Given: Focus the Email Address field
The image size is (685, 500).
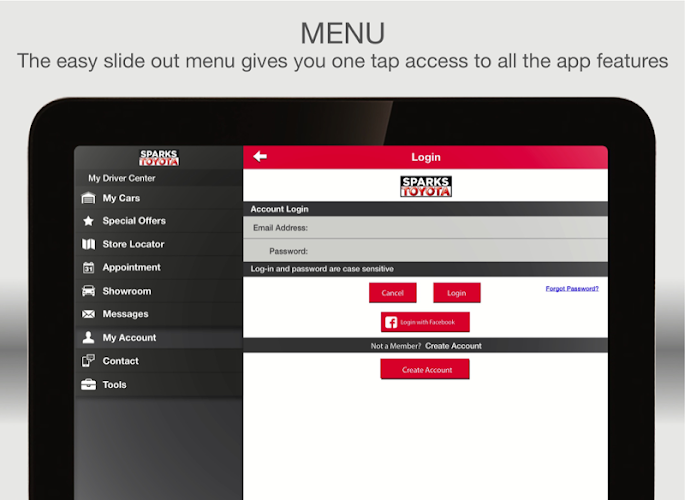Looking at the screenshot, I should click(425, 228).
